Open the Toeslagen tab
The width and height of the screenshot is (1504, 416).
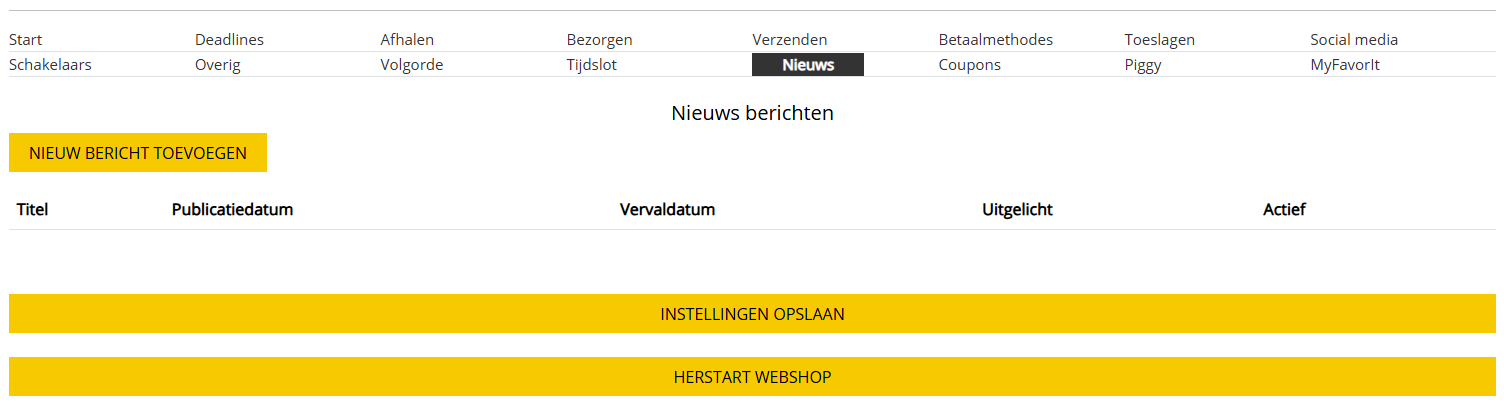(1160, 40)
